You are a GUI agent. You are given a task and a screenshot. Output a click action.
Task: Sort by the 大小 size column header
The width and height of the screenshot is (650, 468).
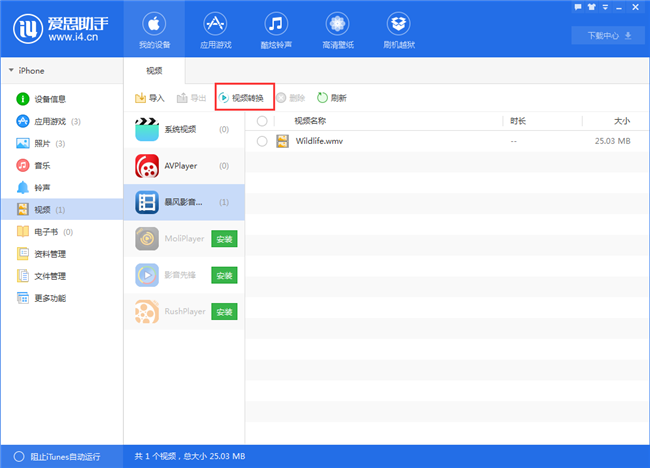click(621, 121)
